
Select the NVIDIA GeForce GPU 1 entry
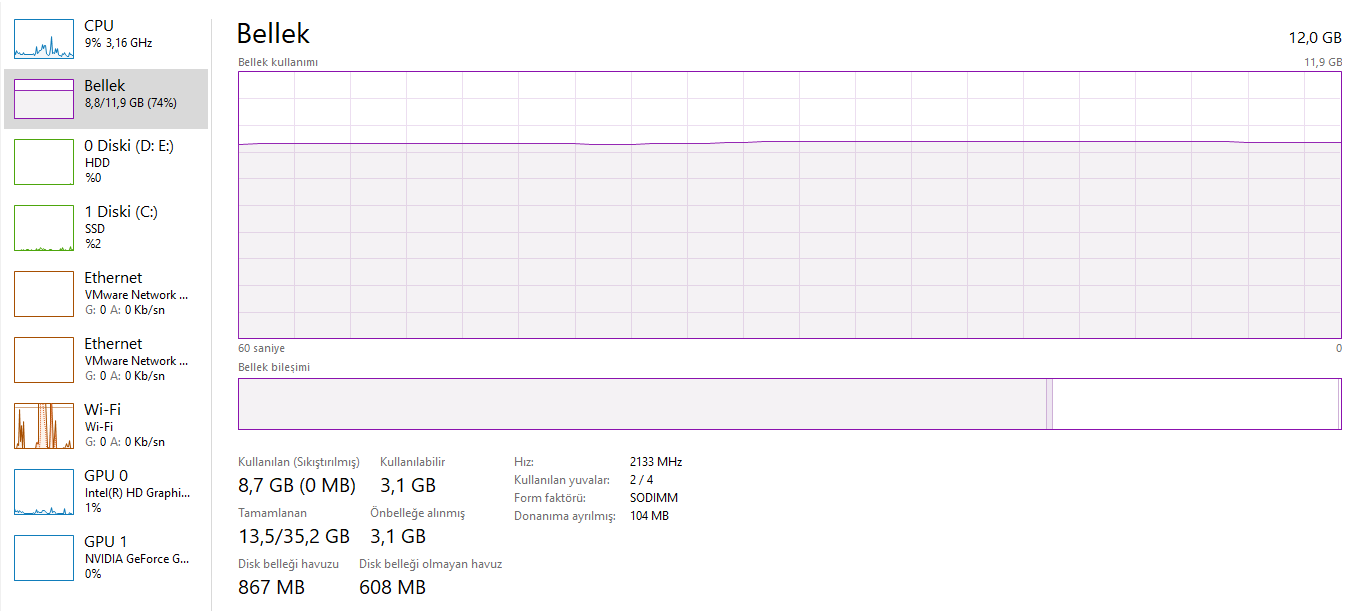tap(136, 557)
